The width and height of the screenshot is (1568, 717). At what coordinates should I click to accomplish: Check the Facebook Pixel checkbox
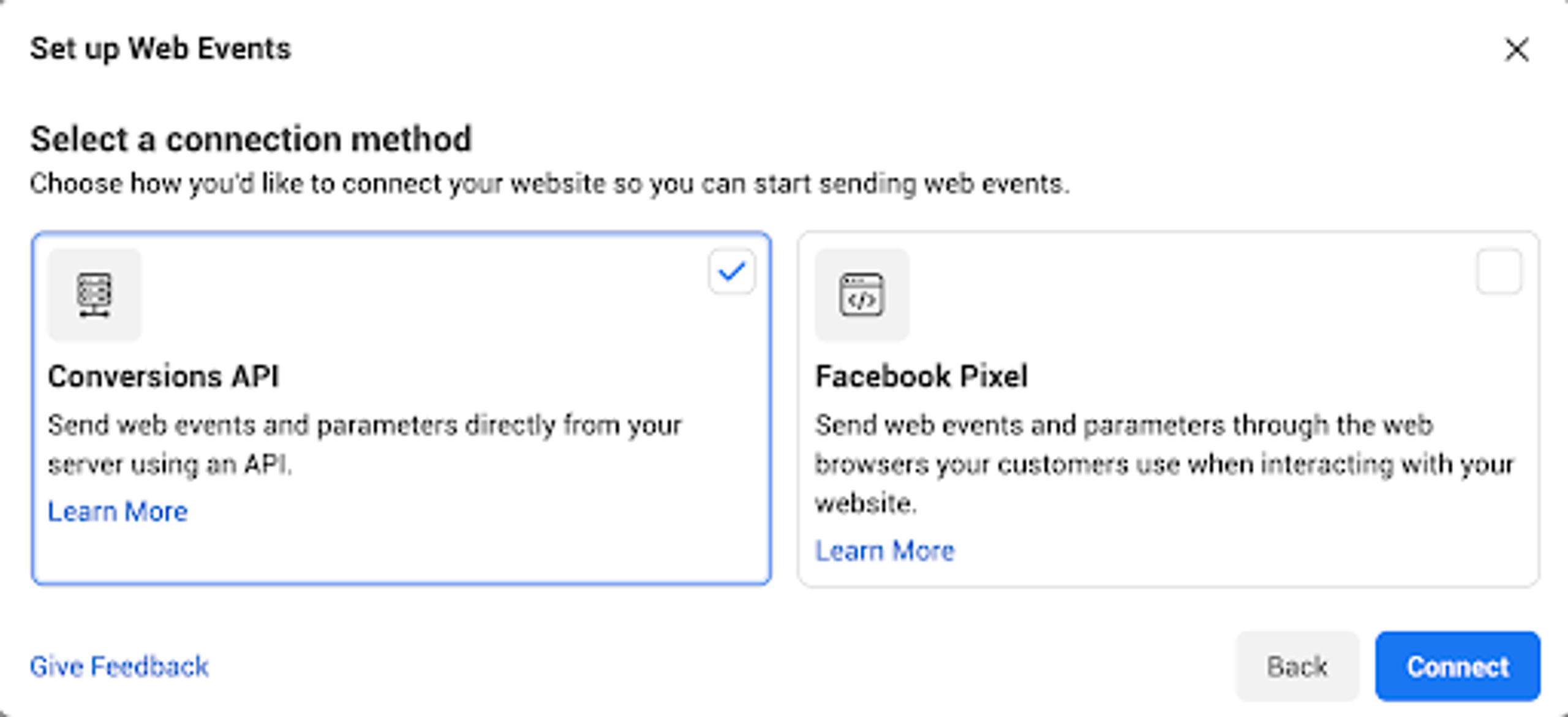[1499, 271]
